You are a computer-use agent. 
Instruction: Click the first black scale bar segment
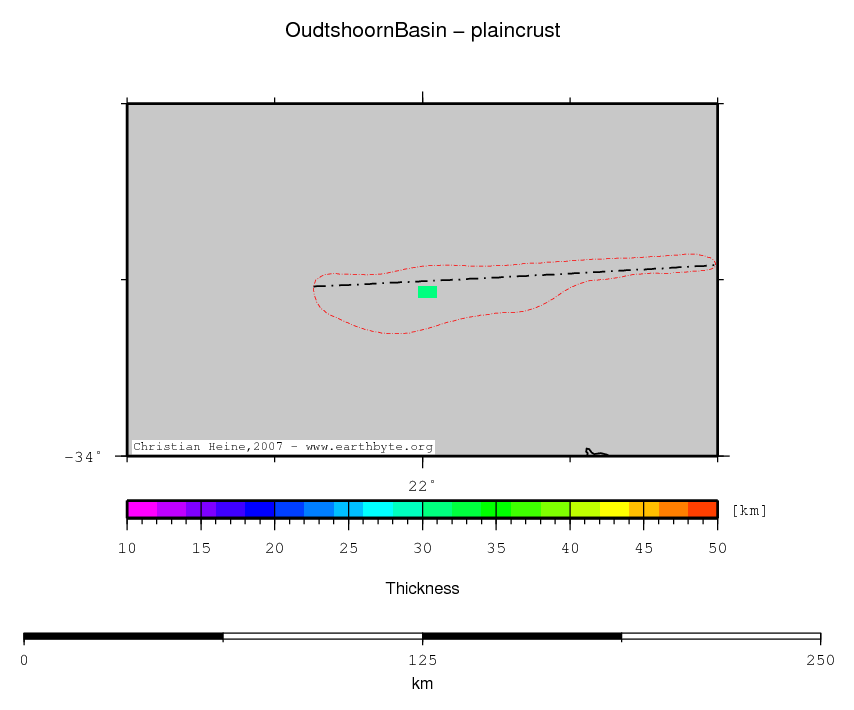(122, 636)
